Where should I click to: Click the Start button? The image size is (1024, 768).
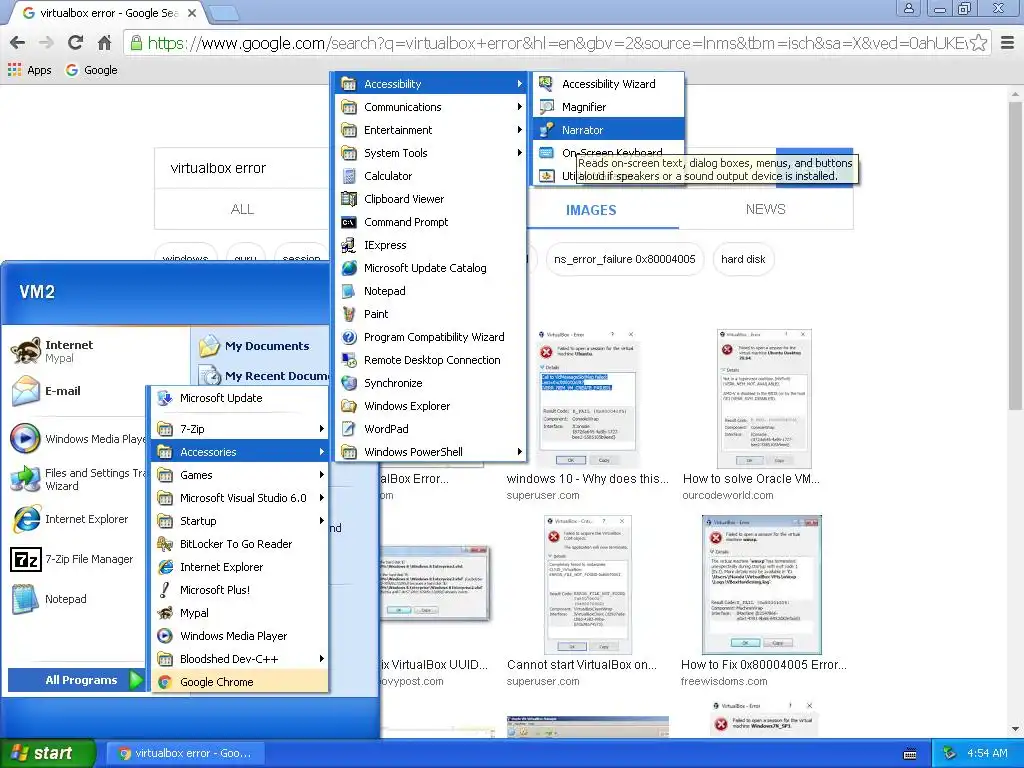(48, 754)
